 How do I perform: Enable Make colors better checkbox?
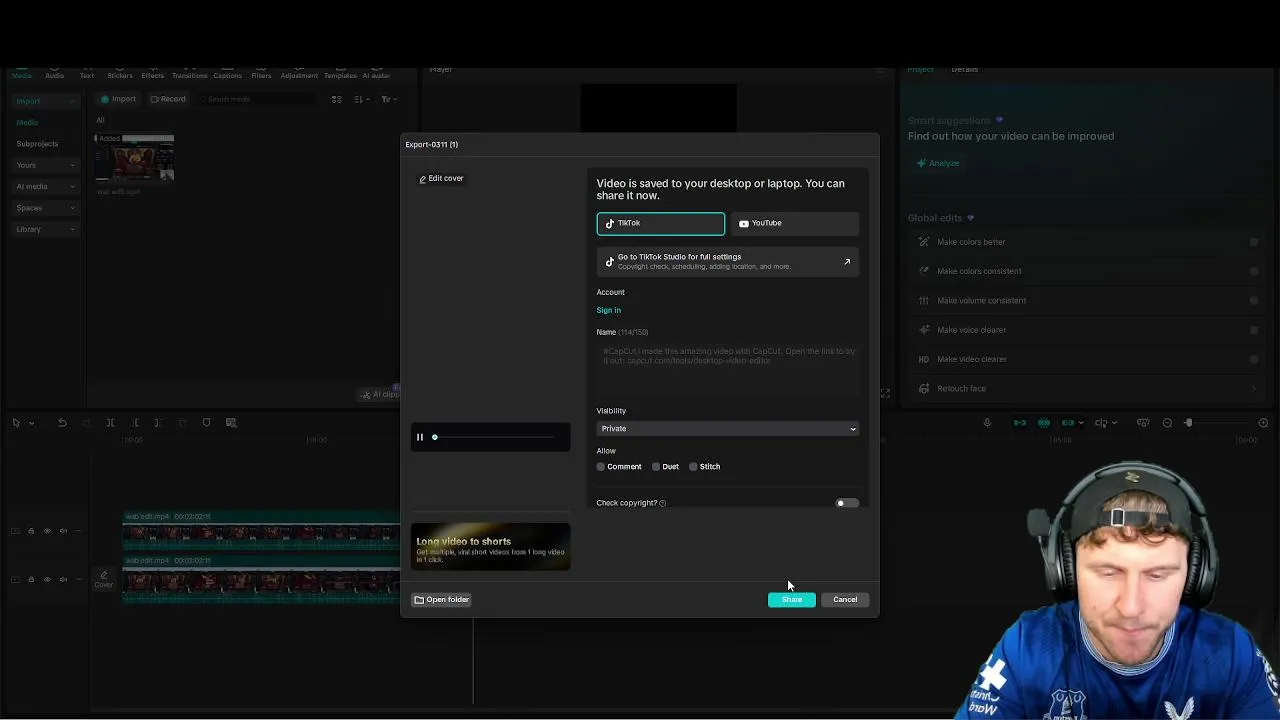(1254, 242)
